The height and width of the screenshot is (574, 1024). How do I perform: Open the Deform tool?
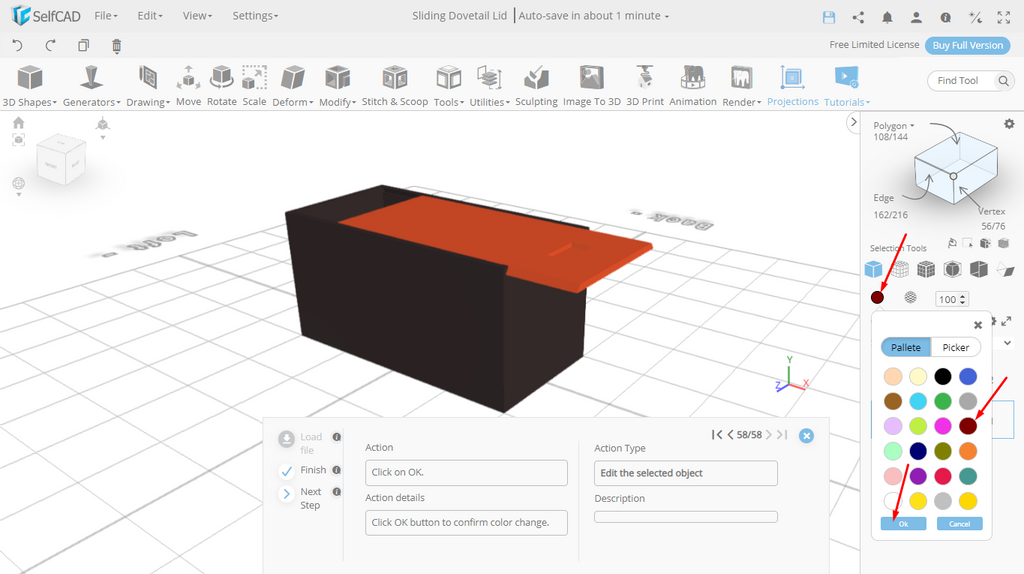293,86
